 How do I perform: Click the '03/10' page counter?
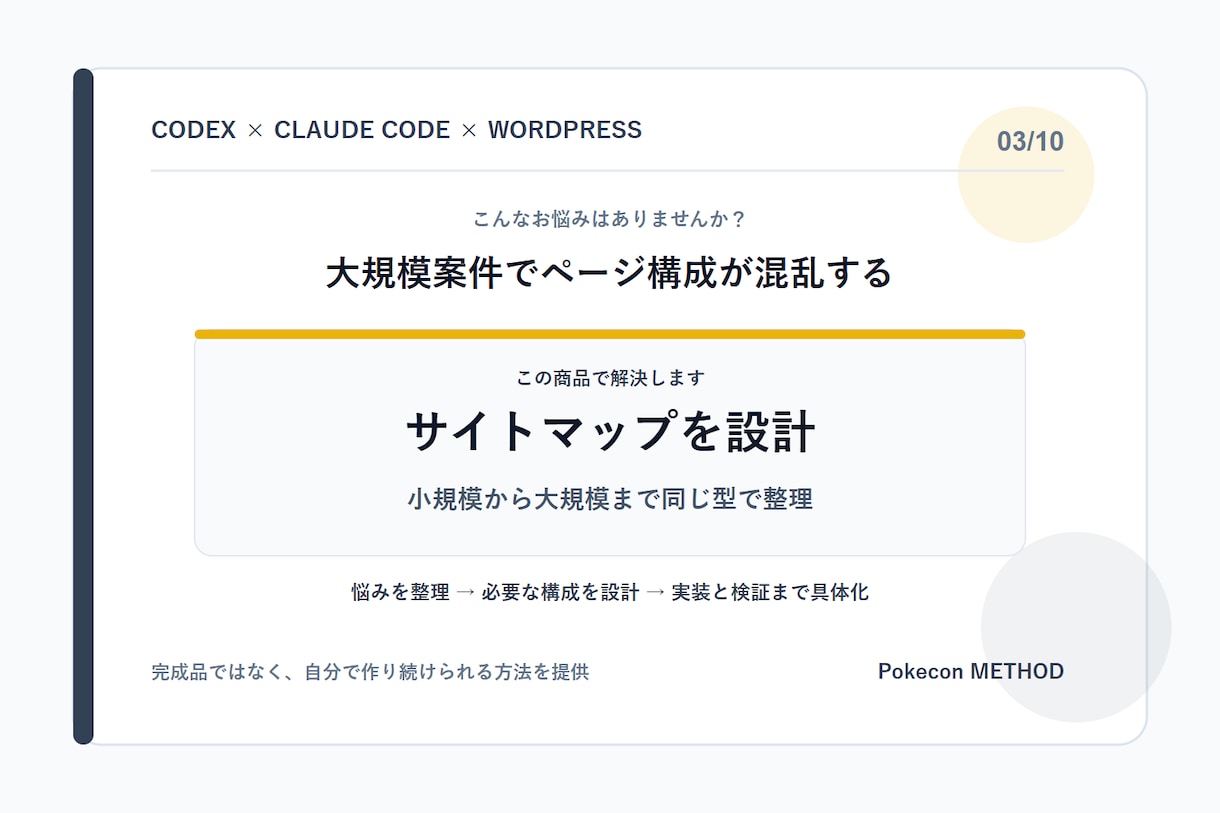[x=1030, y=141]
